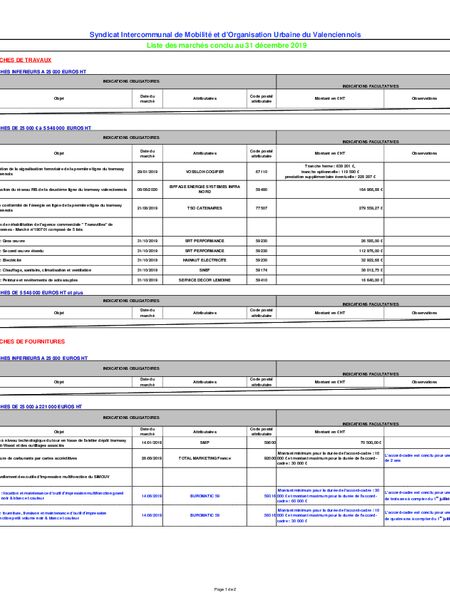
Task: Select the heading '25 000 € à 5 548 000 EUROS HT'
Action: (46, 128)
